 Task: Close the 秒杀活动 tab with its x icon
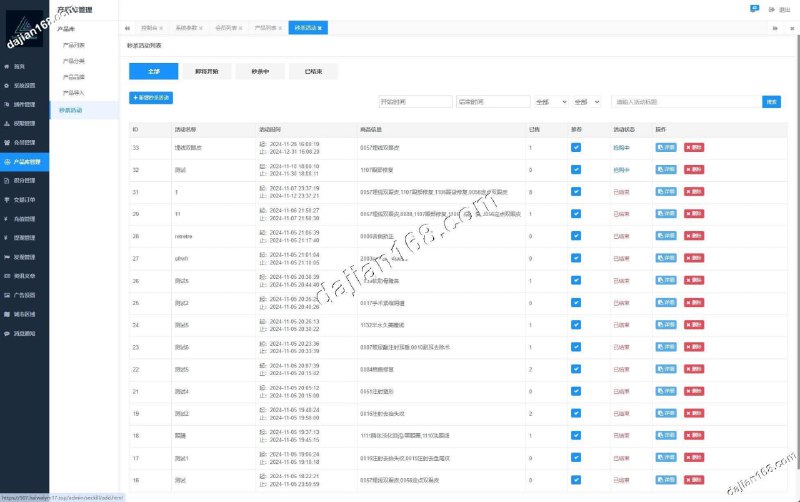[x=319, y=28]
